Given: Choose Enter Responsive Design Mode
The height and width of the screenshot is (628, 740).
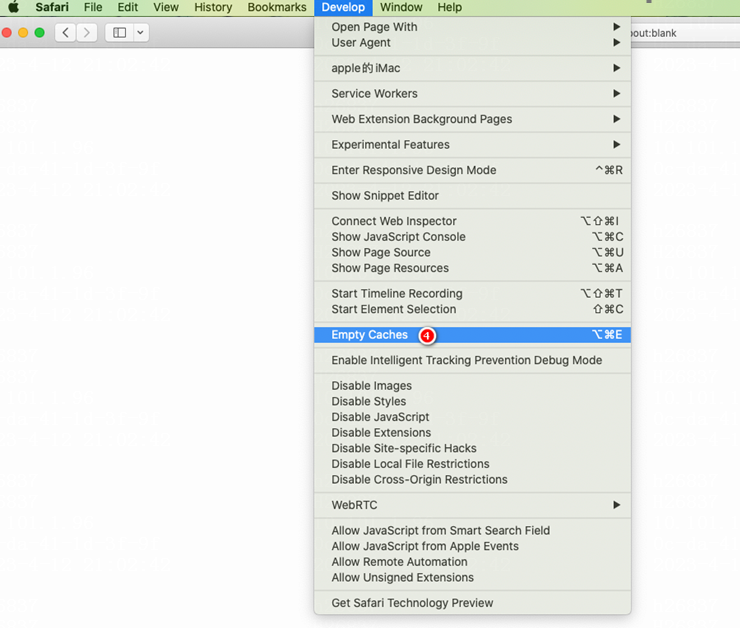Looking at the screenshot, I should [x=472, y=170].
